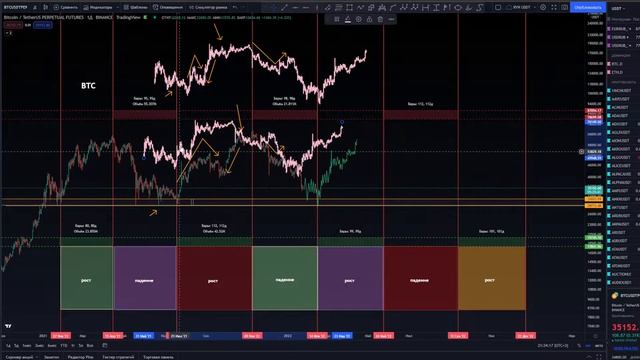Screen dimensions: 640x360
Task: Click the red sell price button
Action: coord(13,25)
